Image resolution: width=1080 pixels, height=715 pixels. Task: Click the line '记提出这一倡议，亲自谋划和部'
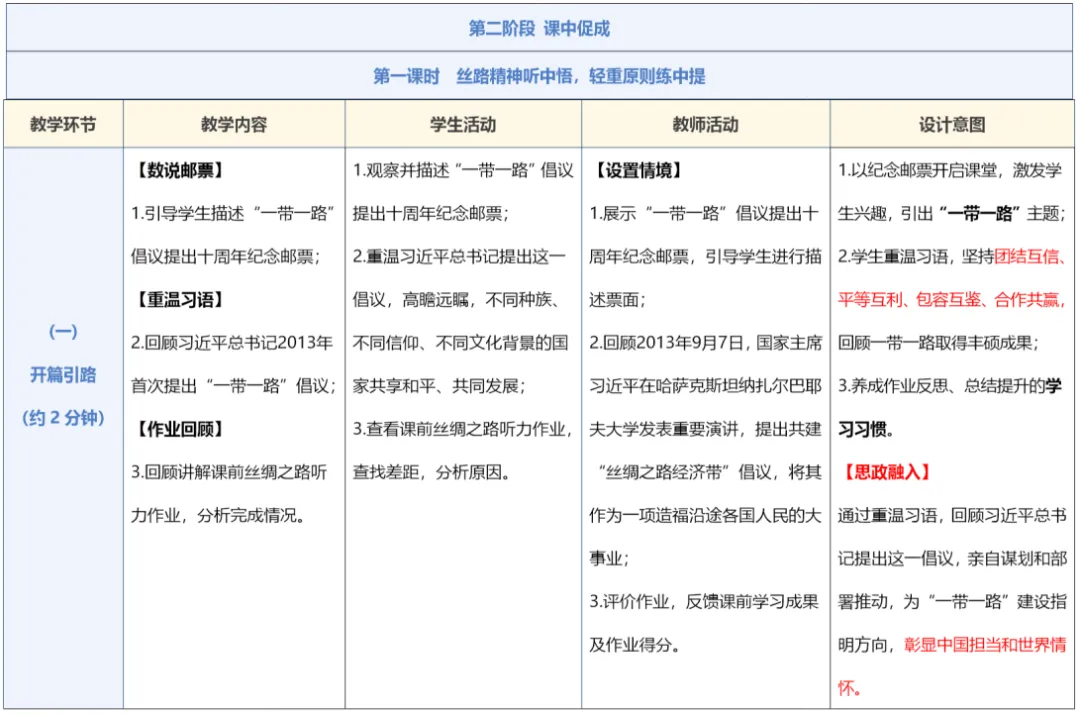[x=952, y=559]
